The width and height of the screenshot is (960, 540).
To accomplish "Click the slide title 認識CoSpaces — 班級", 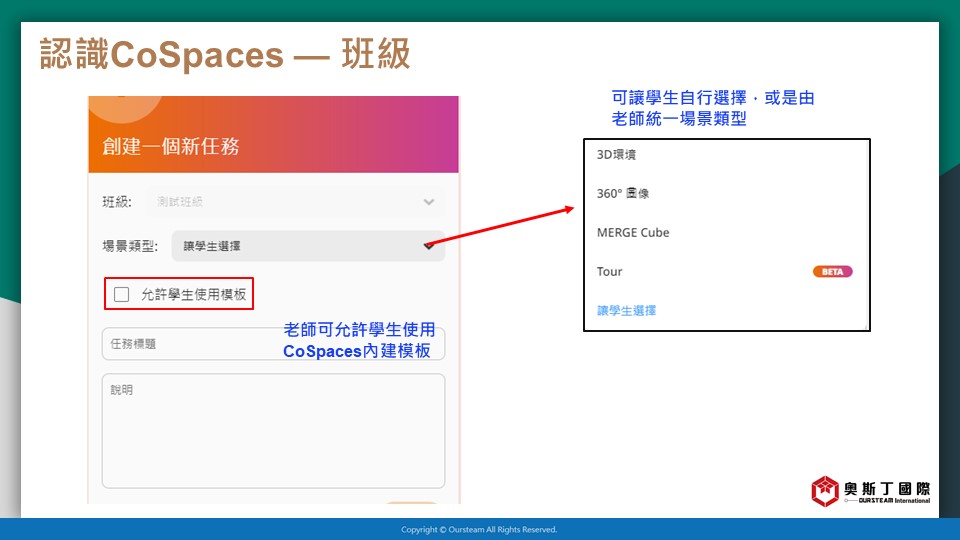I will pos(225,54).
